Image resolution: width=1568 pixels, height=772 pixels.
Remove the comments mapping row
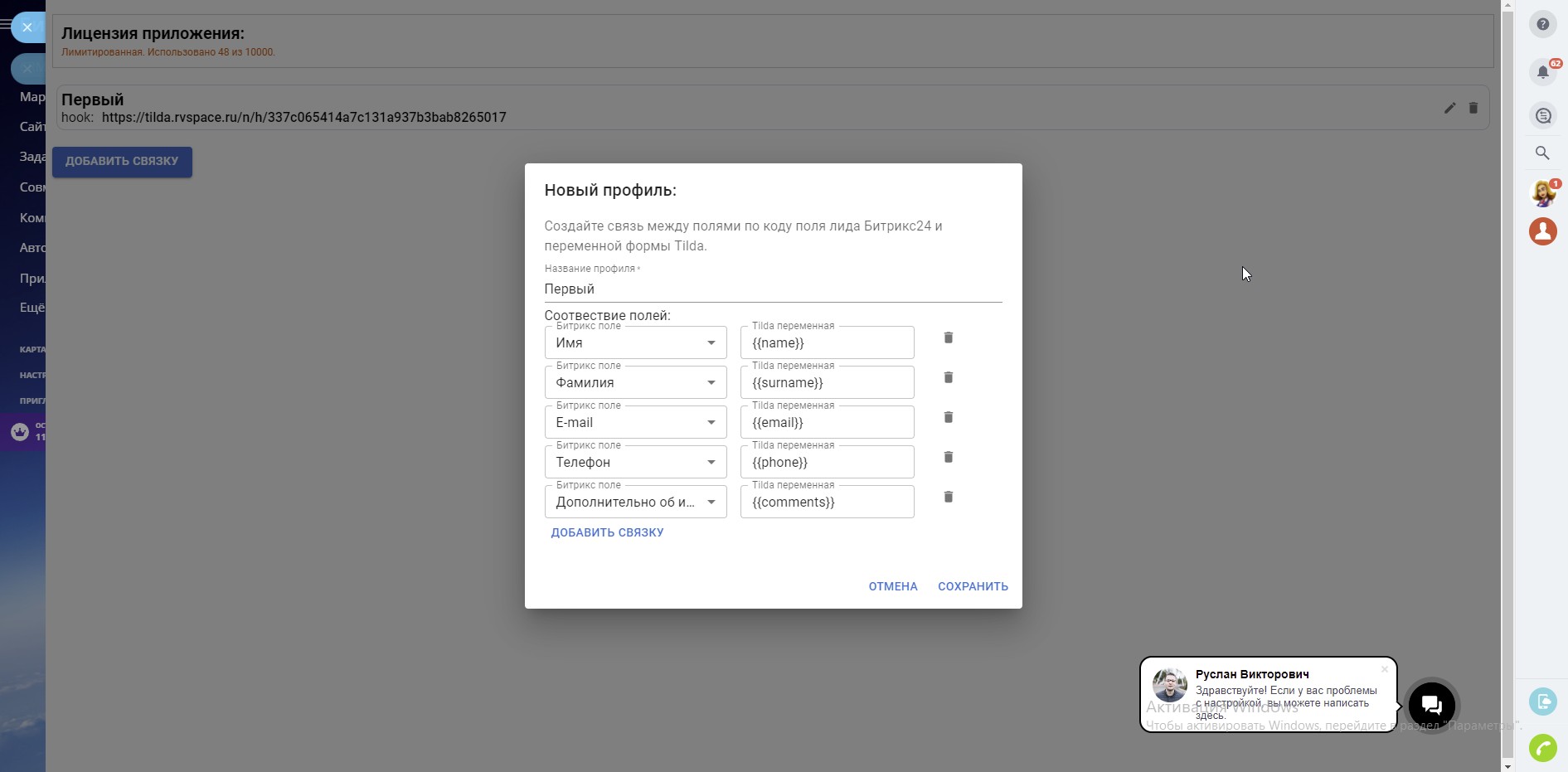click(948, 497)
